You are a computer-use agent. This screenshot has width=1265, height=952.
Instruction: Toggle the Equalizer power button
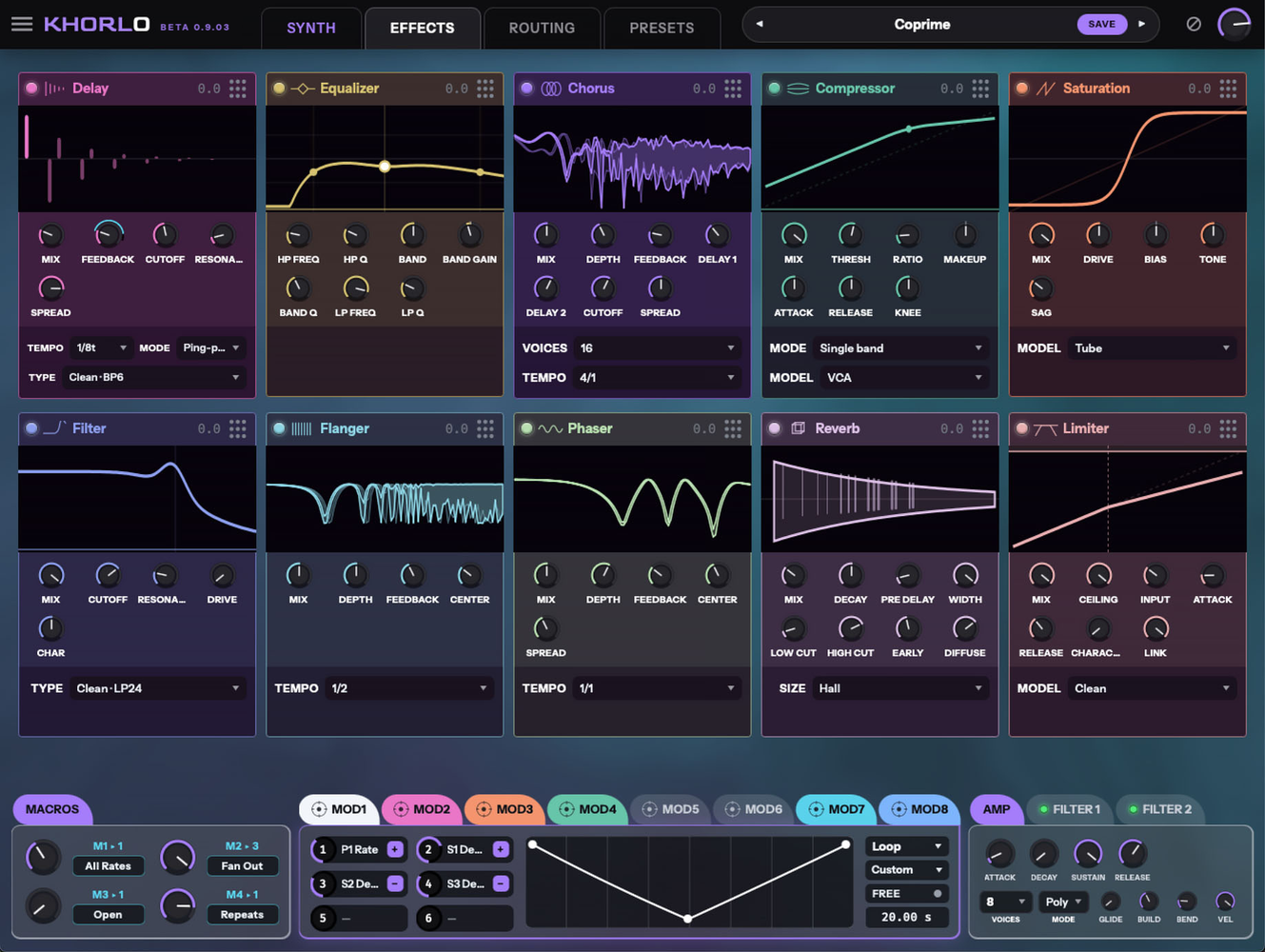(x=279, y=89)
